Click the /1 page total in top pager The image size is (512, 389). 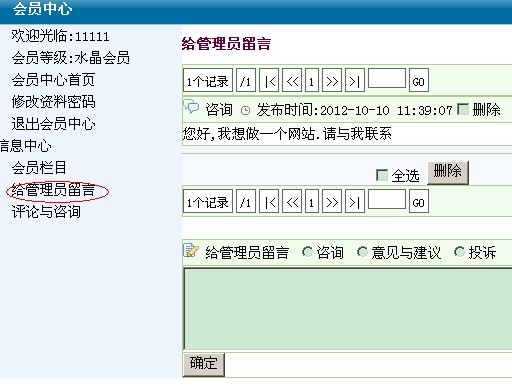click(246, 80)
